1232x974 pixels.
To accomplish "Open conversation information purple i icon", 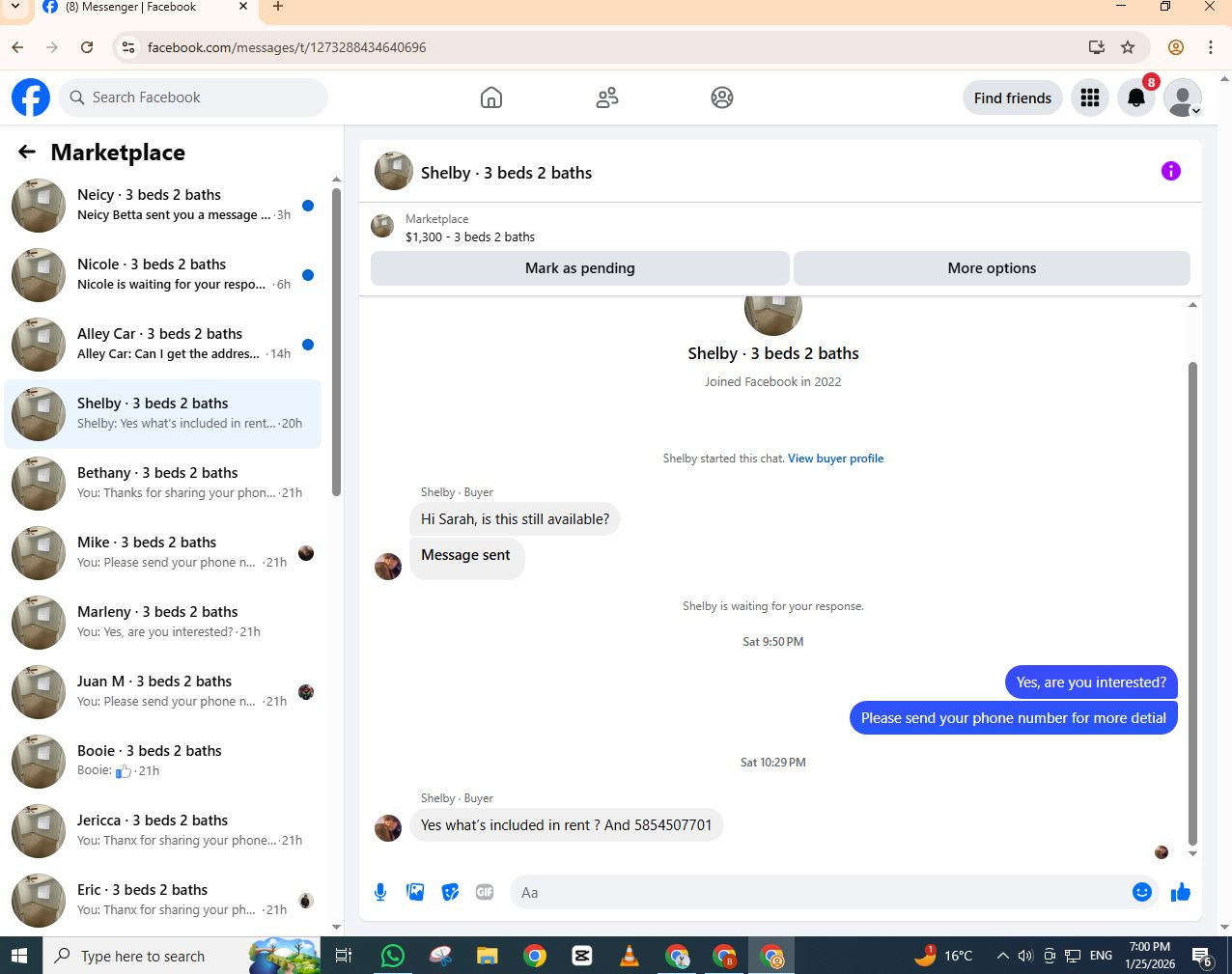I will pos(1171,171).
